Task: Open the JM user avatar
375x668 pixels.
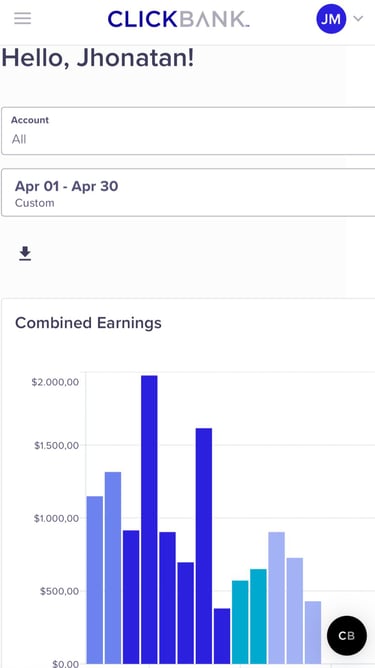Action: 331,19
